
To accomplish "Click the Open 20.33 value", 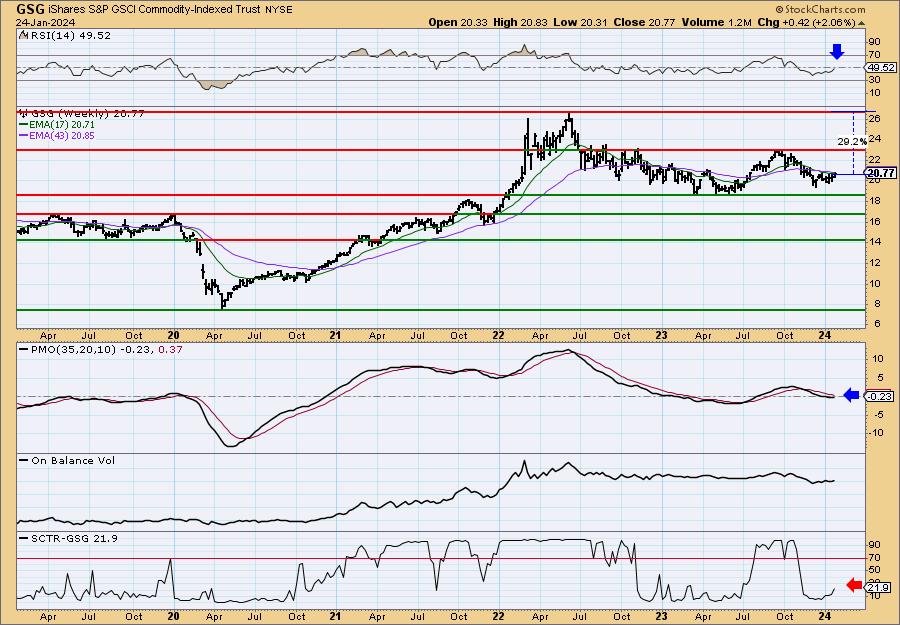I will pyautogui.click(x=459, y=22).
